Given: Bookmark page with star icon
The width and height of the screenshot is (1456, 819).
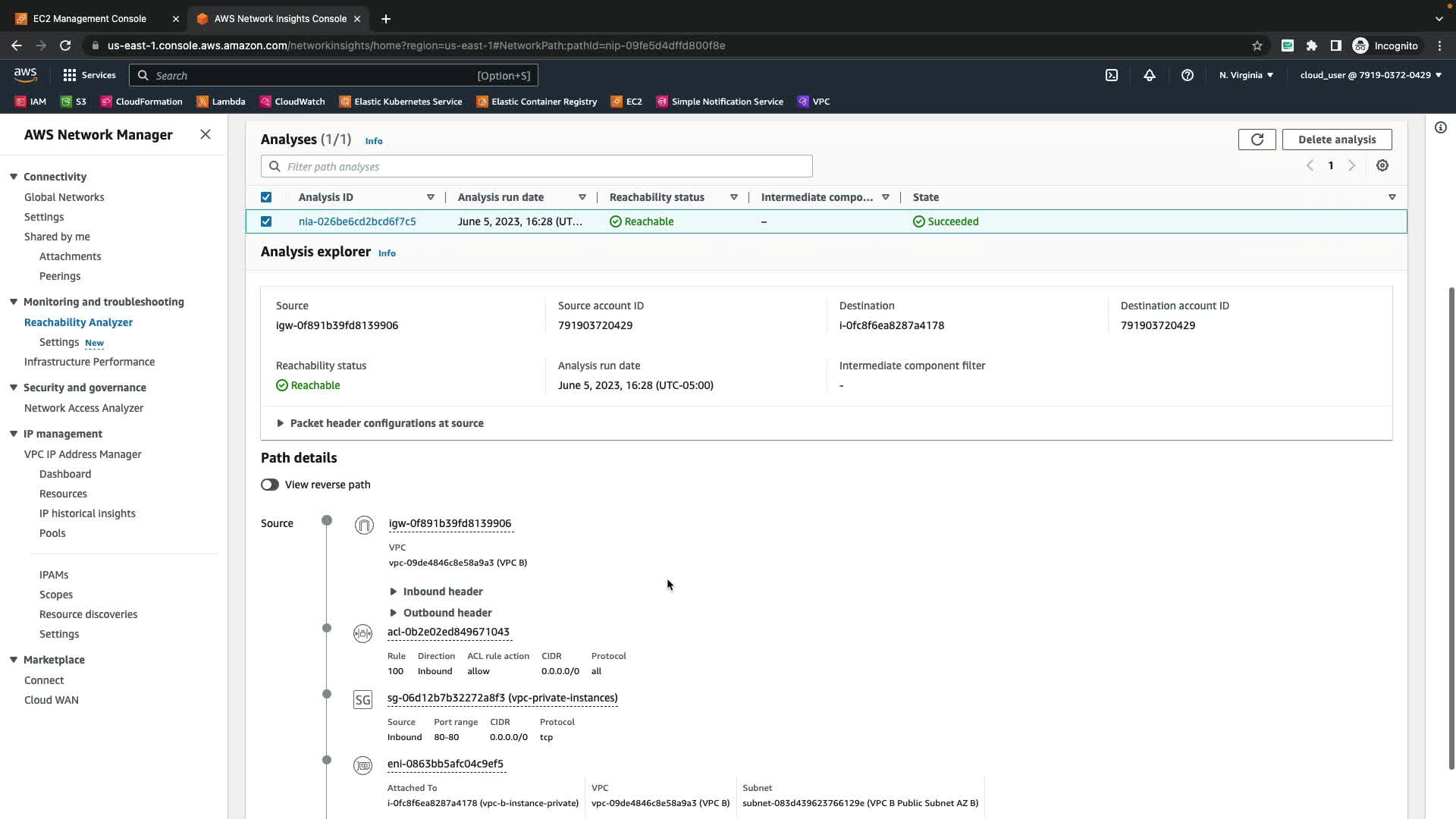Looking at the screenshot, I should [1257, 45].
